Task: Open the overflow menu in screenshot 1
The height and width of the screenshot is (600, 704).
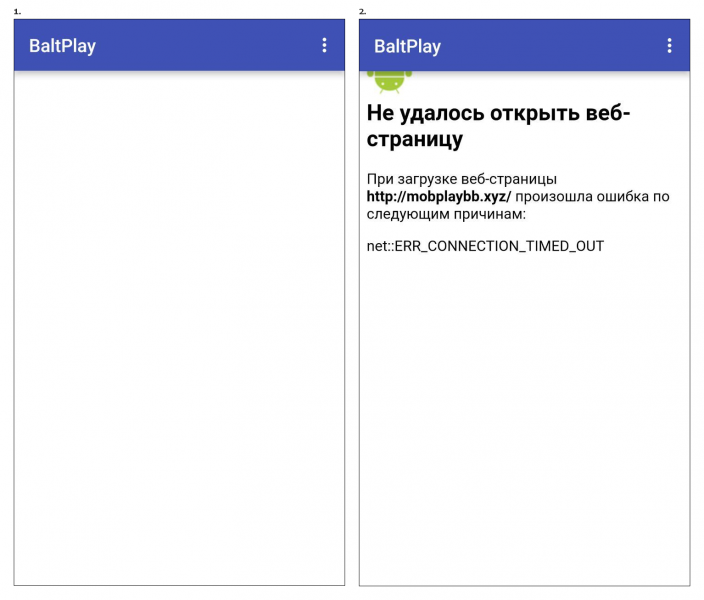Action: 324,45
